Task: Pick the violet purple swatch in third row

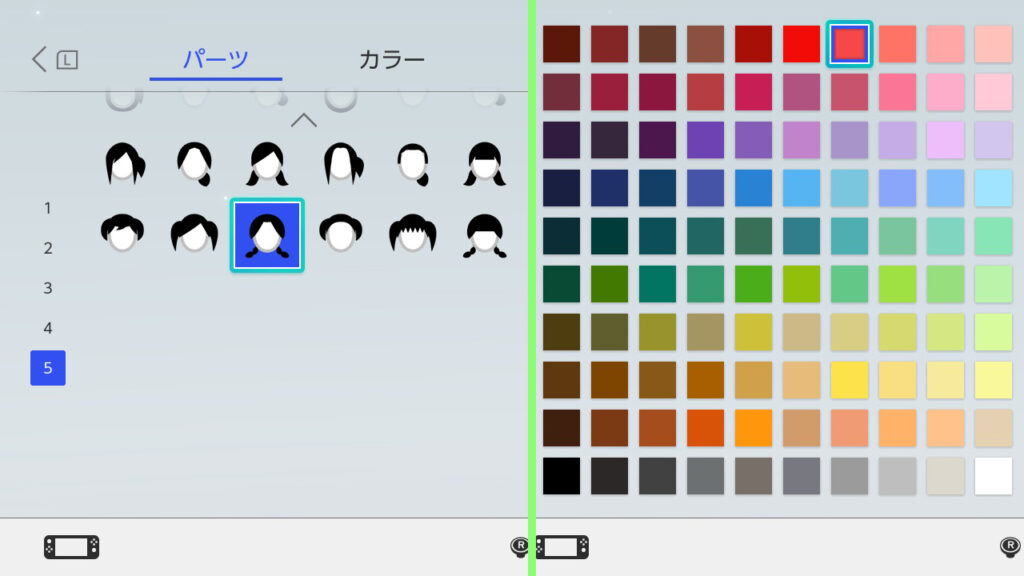Action: (705, 140)
